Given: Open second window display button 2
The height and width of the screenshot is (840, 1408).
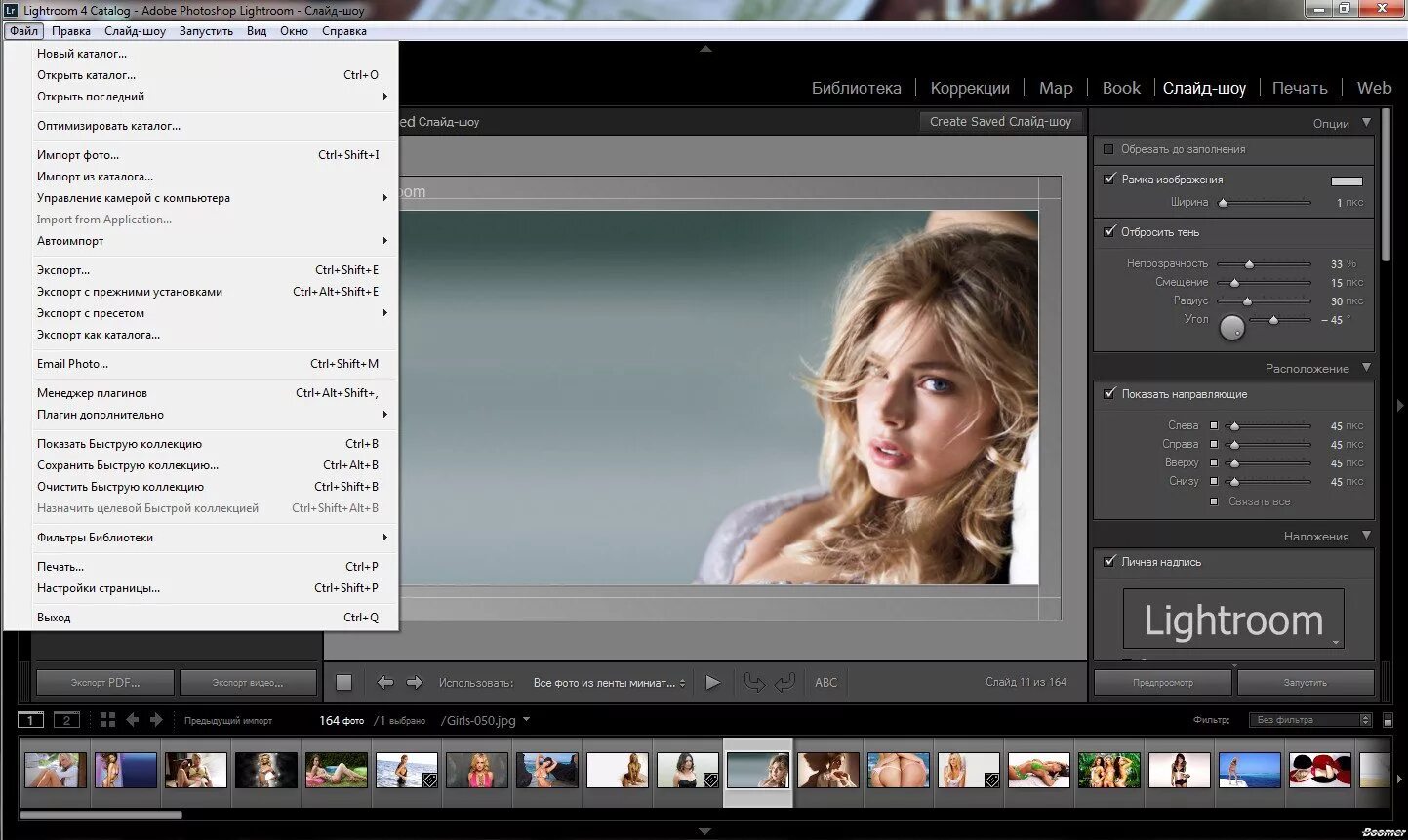Looking at the screenshot, I should pos(66,720).
